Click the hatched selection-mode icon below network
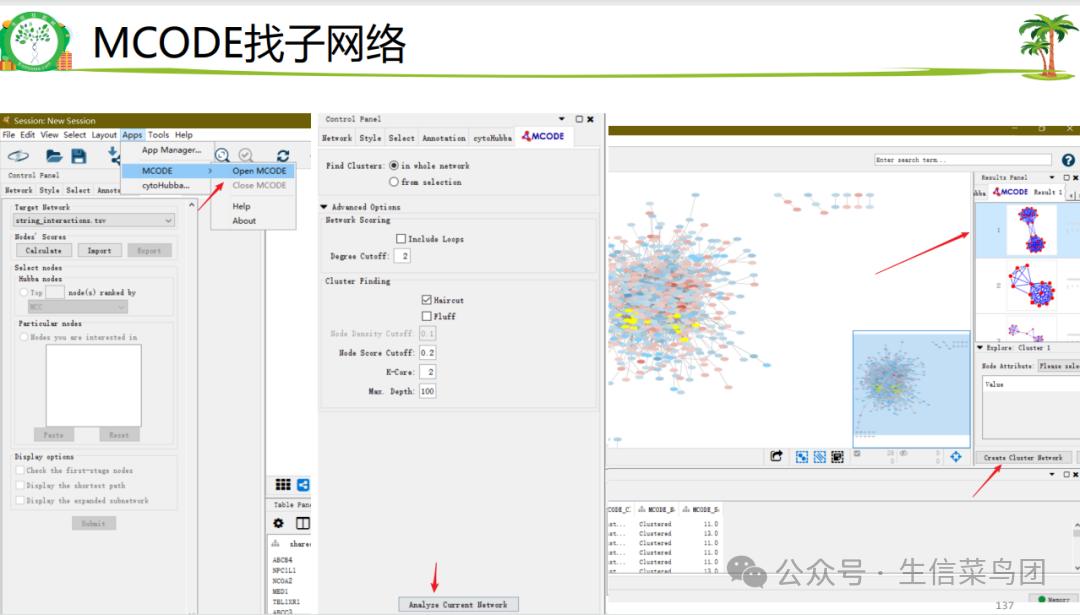This screenshot has width=1080, height=615. (820, 457)
